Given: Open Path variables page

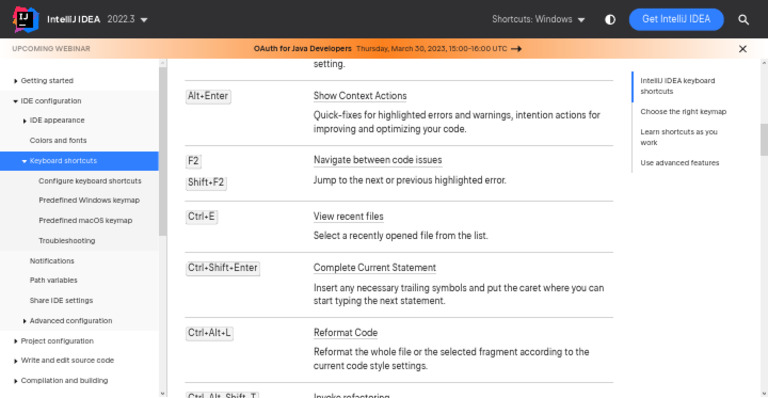Looking at the screenshot, I should 53,281.
